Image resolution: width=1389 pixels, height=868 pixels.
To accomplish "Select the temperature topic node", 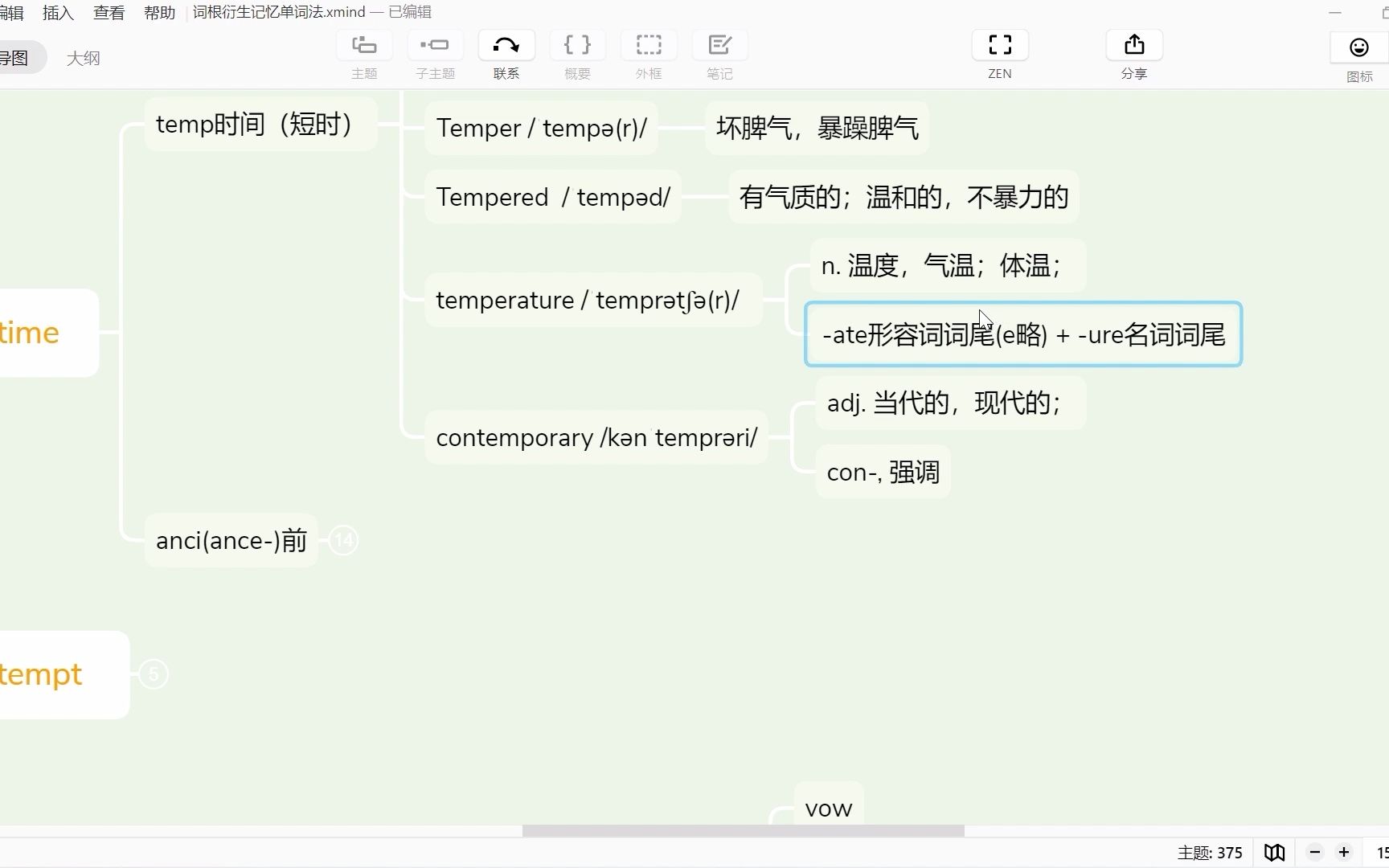I will (x=593, y=300).
